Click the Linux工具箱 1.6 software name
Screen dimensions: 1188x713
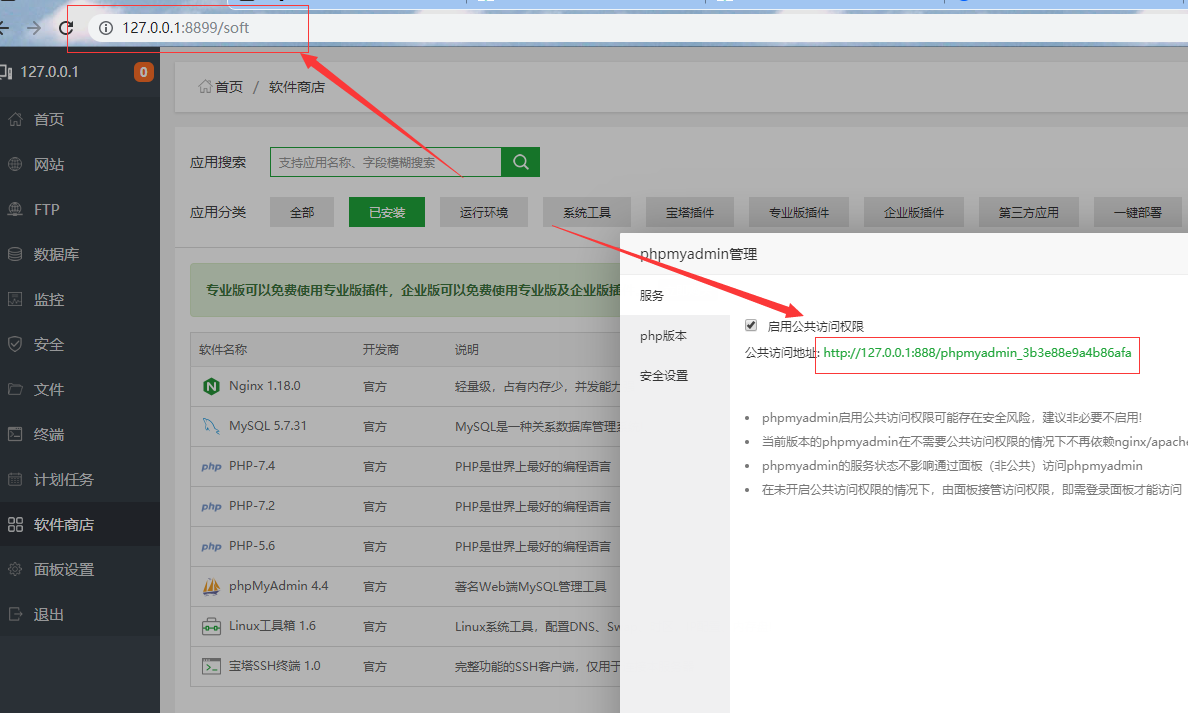272,626
